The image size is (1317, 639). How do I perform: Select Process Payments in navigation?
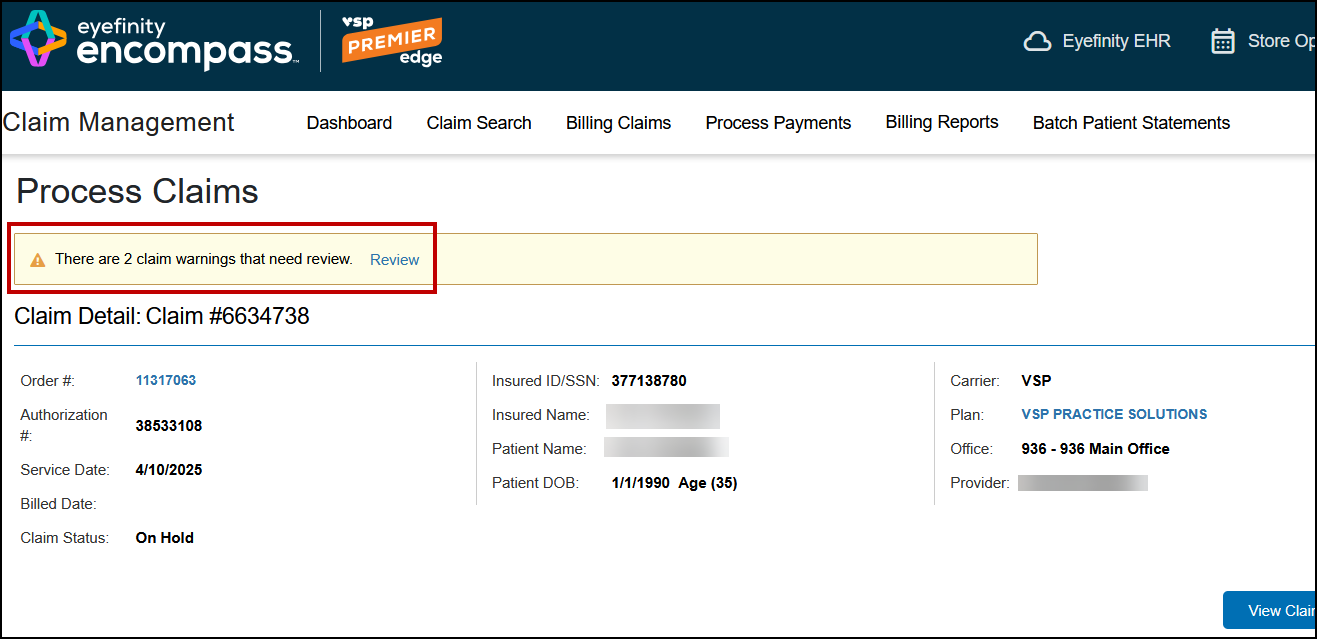[x=778, y=123]
